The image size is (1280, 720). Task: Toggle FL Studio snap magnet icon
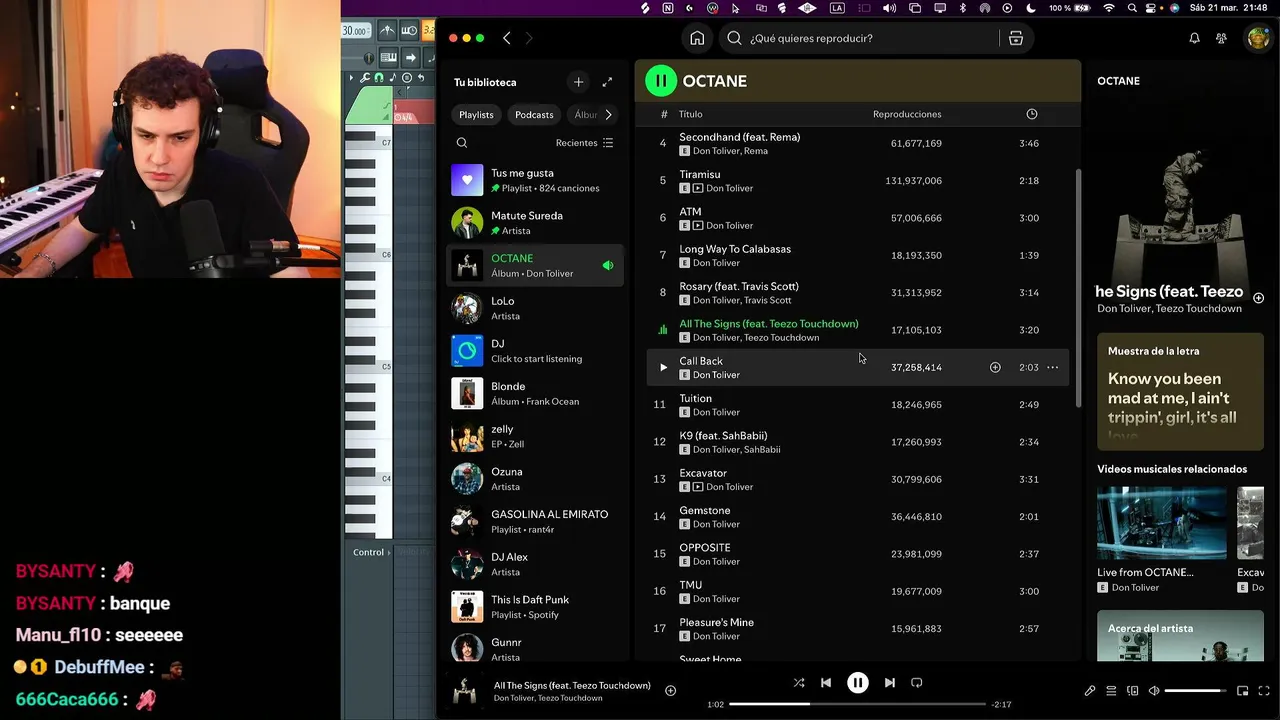click(x=379, y=78)
